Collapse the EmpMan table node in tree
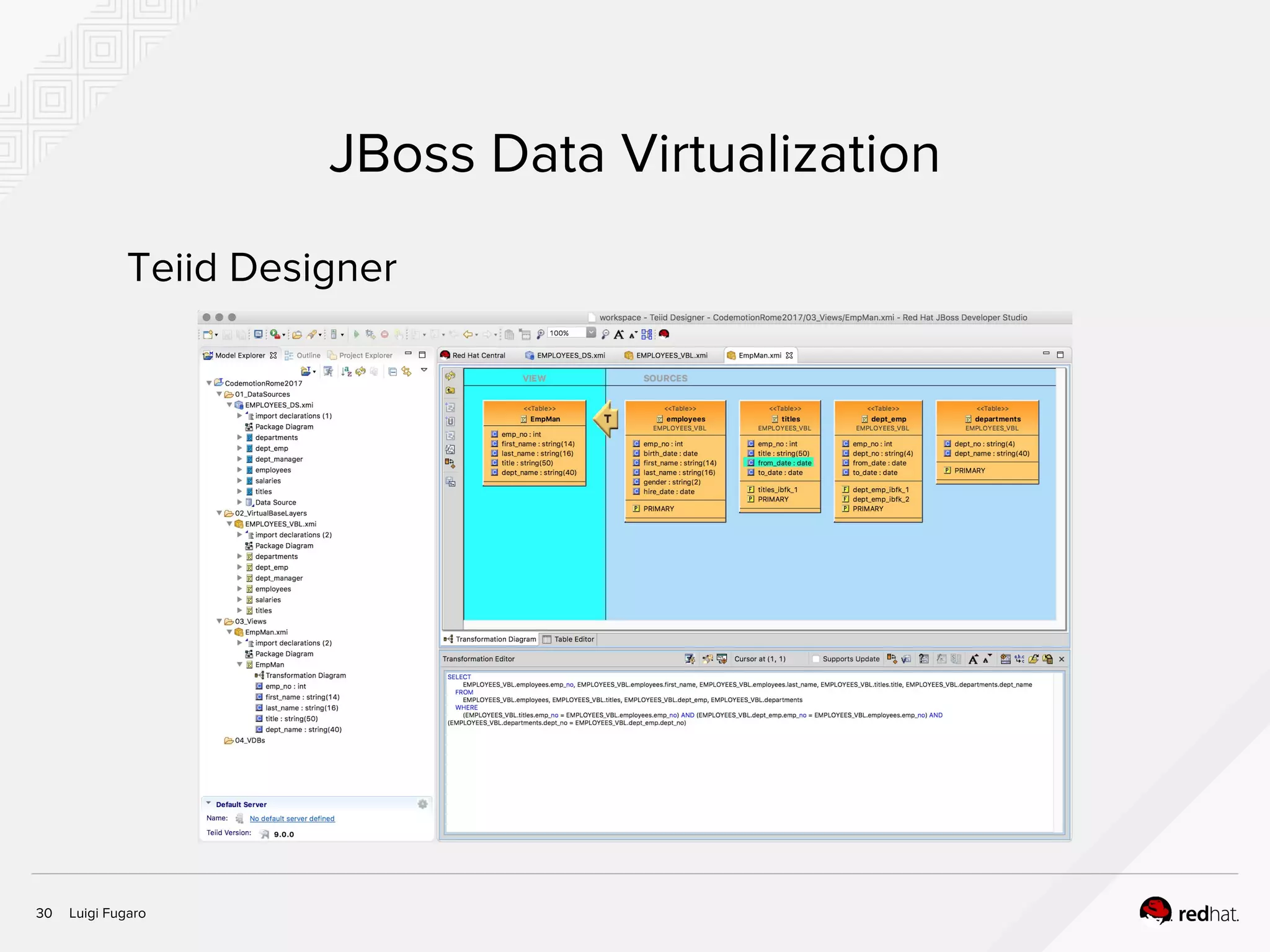 click(239, 664)
